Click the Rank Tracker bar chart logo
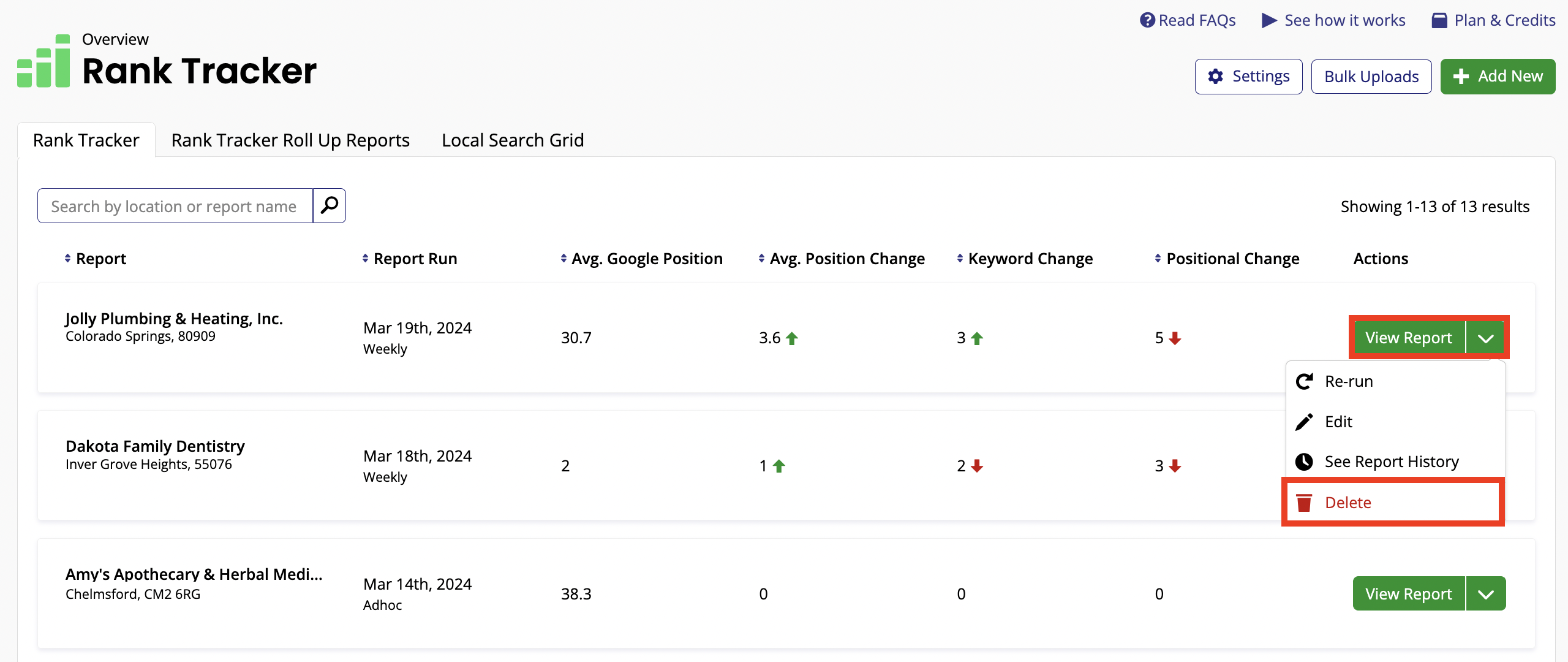Screen dimensions: 1568x662 (43, 61)
